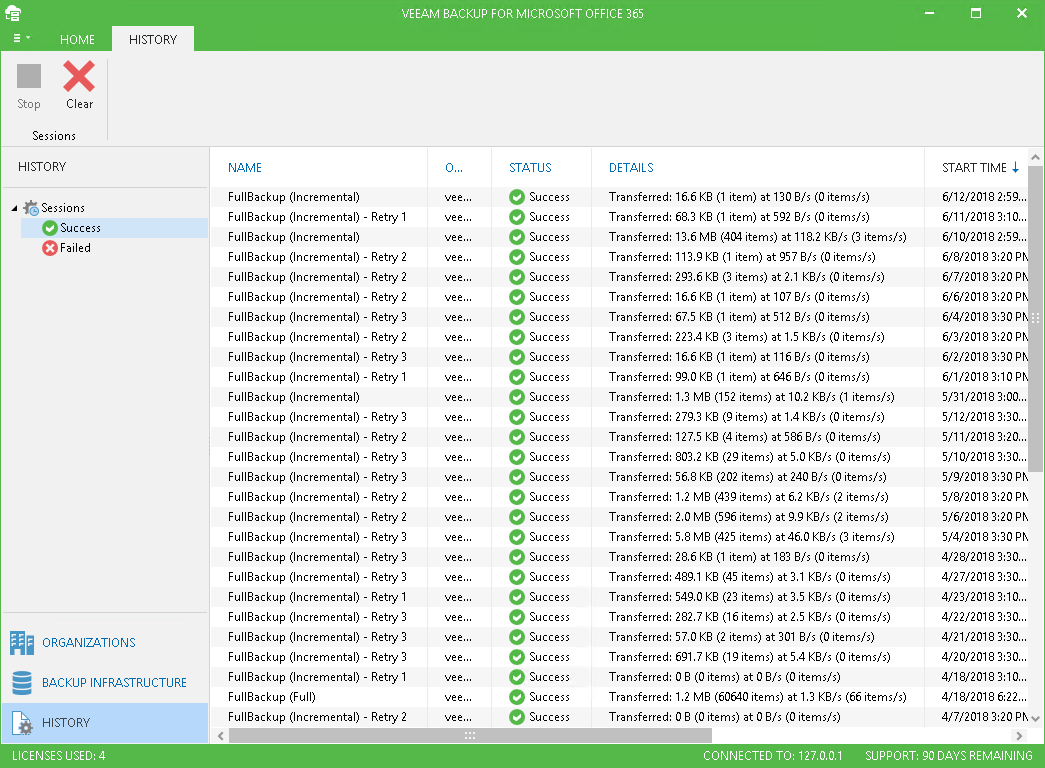Select the Success filter in tree
This screenshot has width=1045, height=768.
[x=80, y=228]
